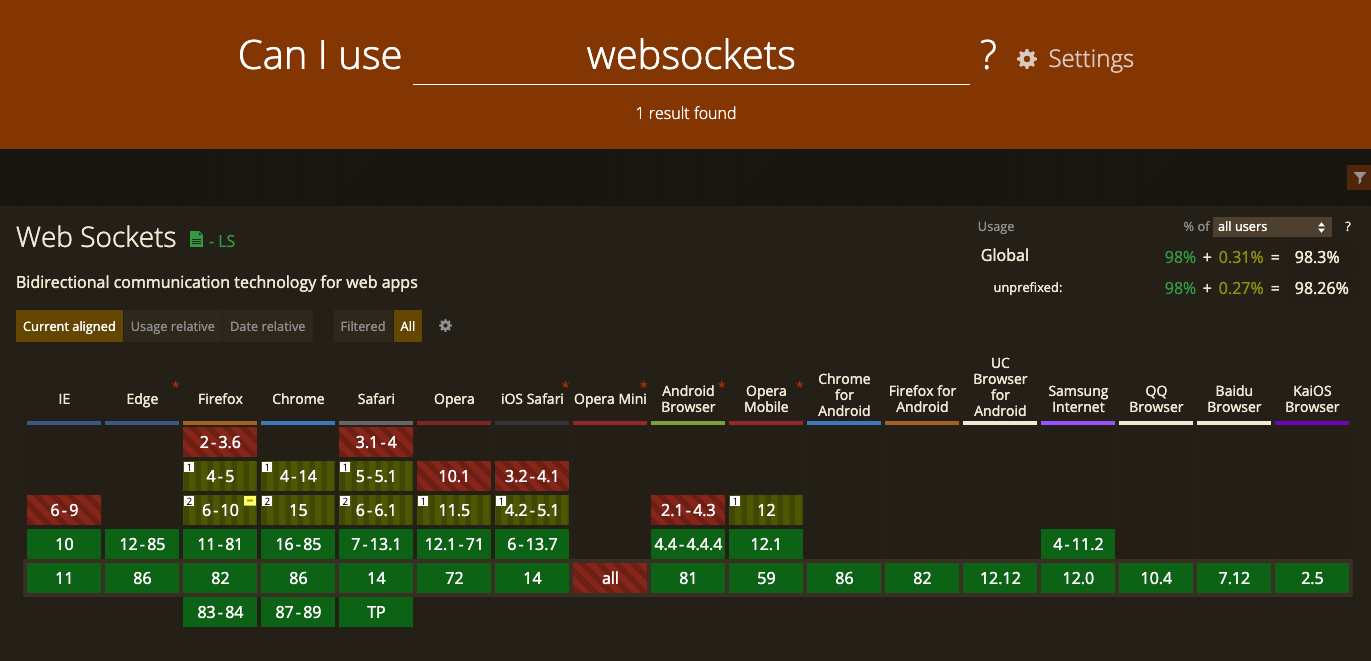
Task: Select the All browsers toggle
Action: (408, 326)
